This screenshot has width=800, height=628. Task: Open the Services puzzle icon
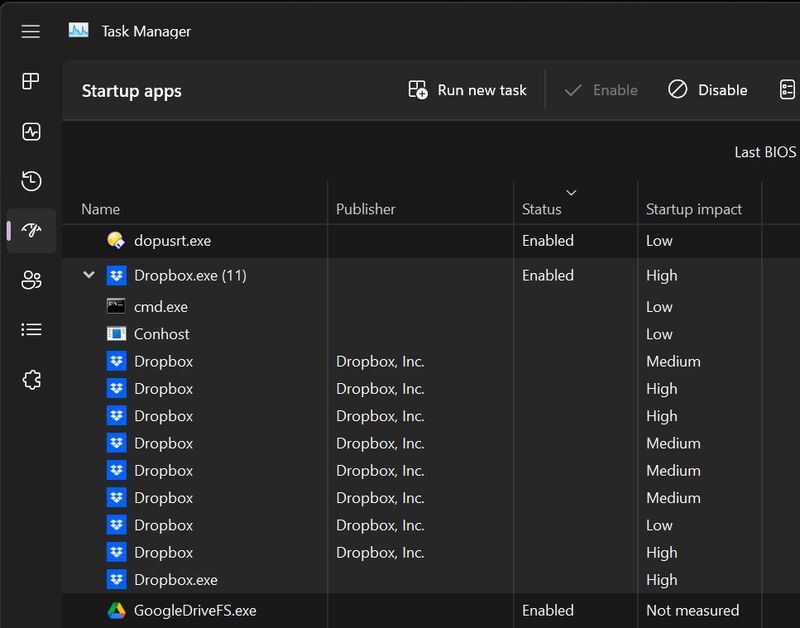(31, 379)
